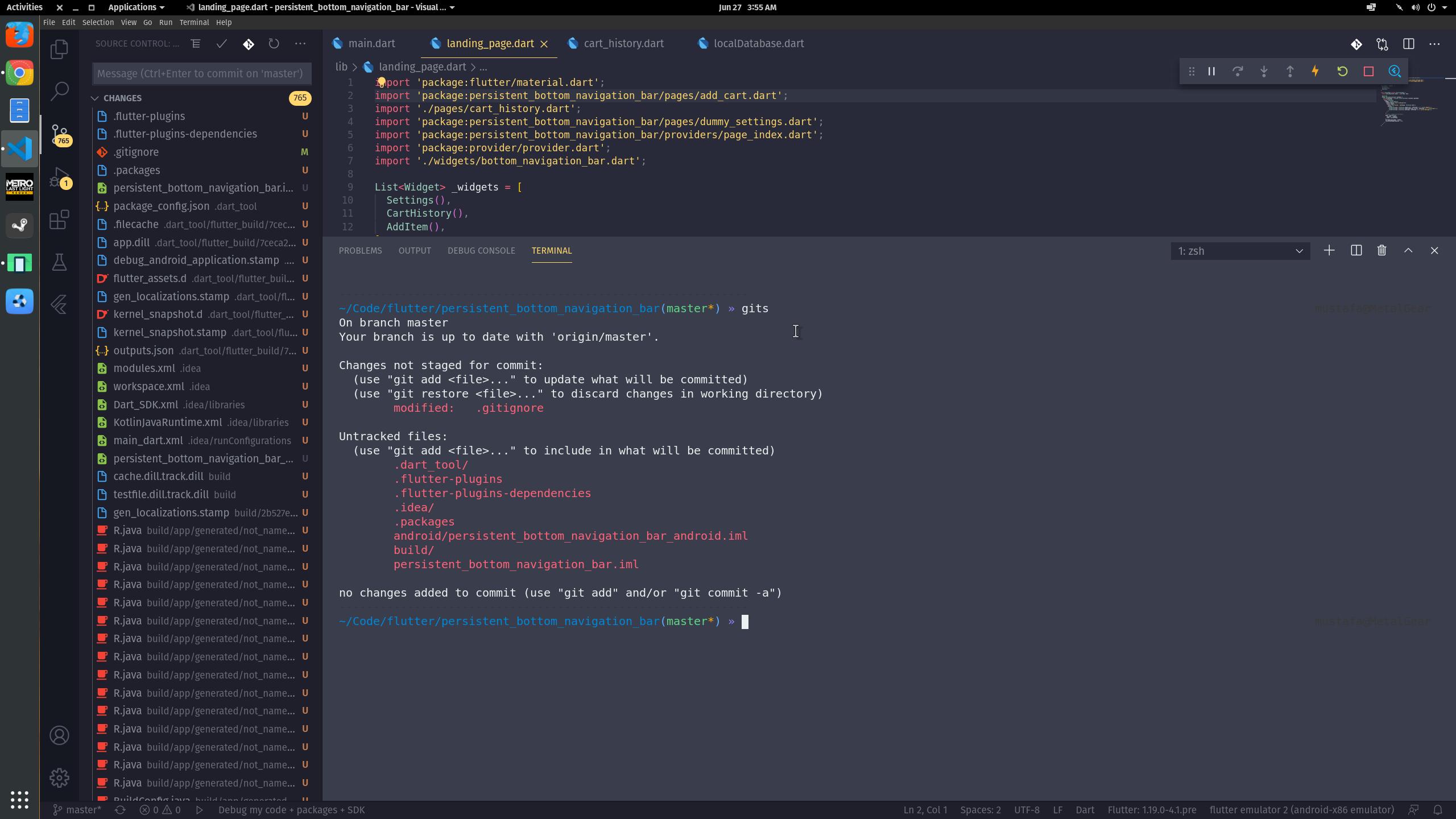Commit changes using the checkmark icon
This screenshot has height=819, width=1456.
pos(222,44)
